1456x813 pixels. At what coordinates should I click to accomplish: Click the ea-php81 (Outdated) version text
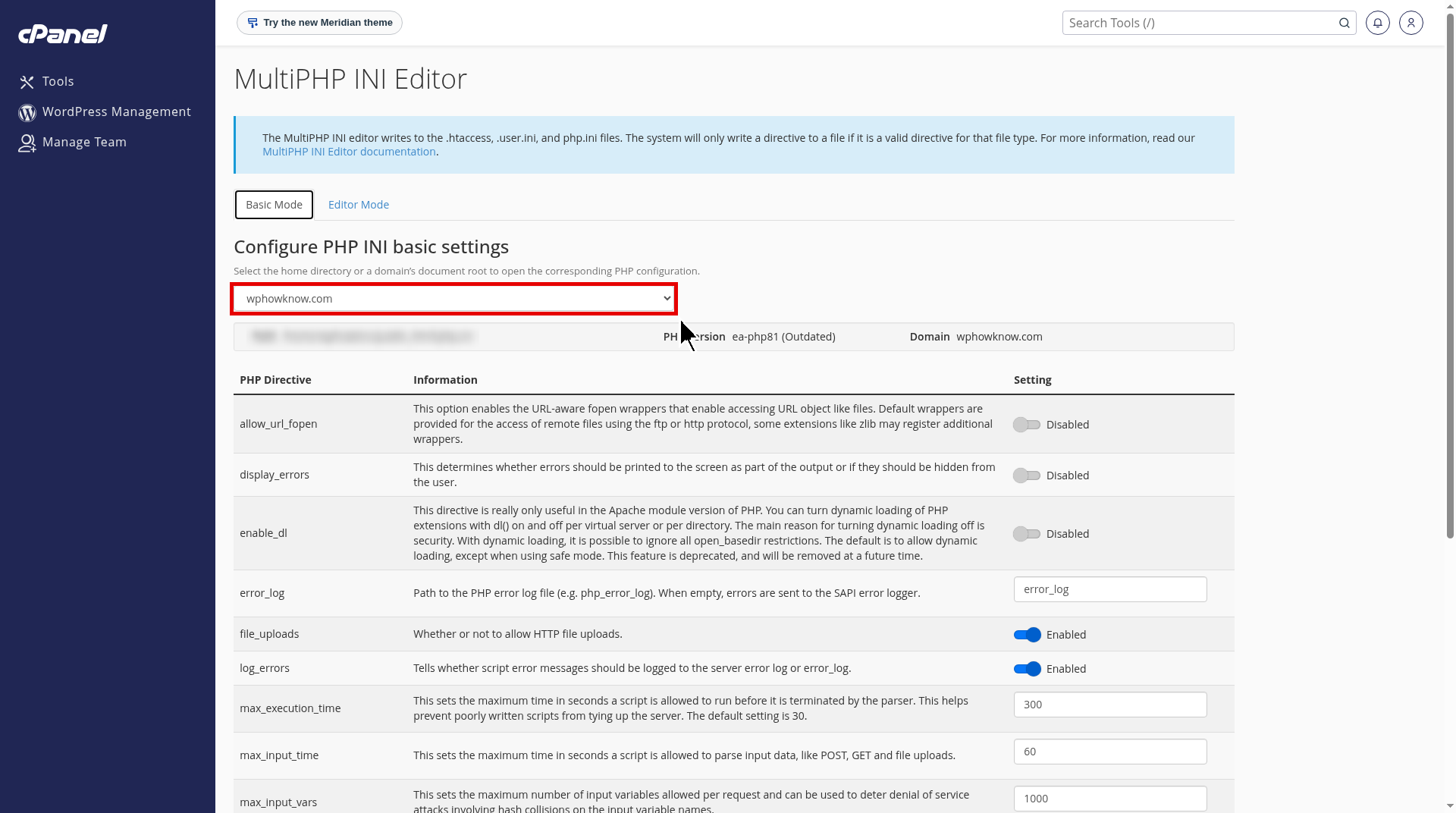tap(783, 337)
